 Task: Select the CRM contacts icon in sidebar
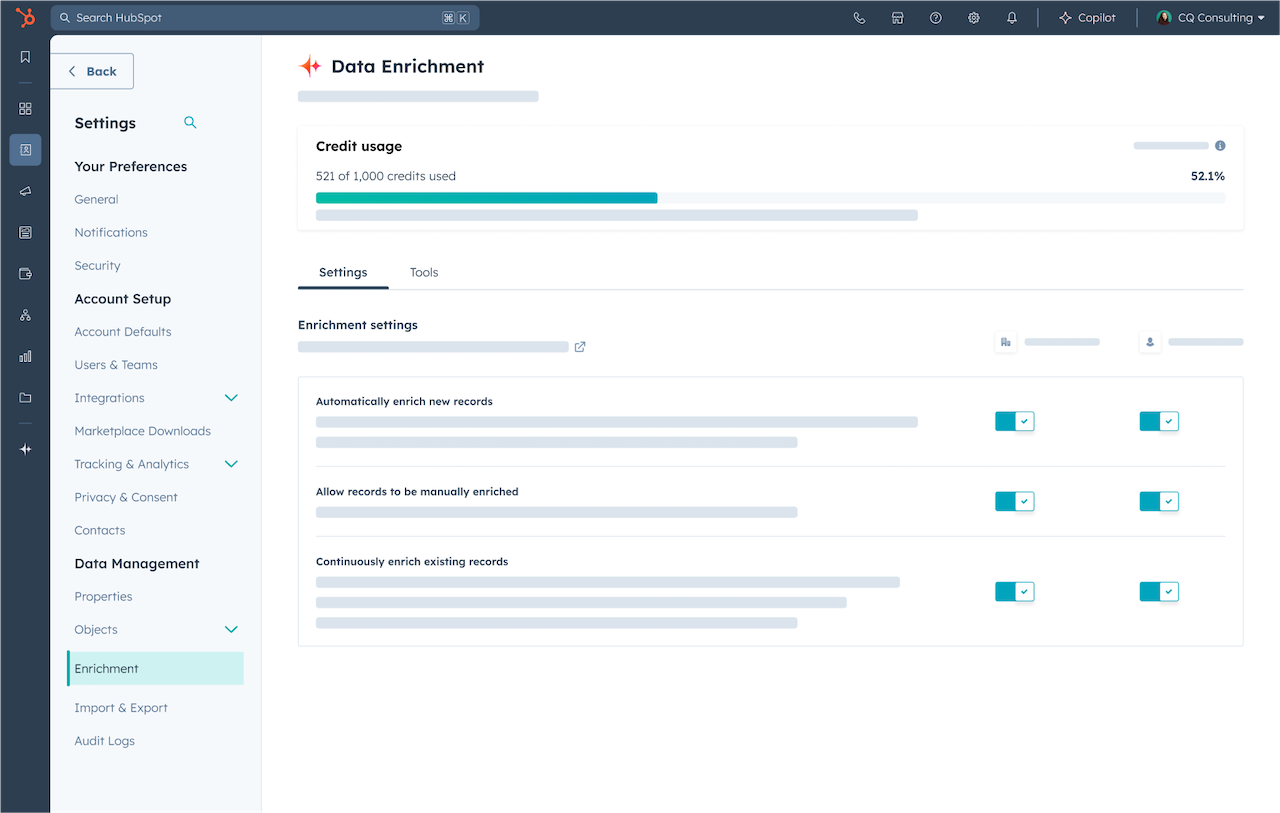click(x=24, y=149)
